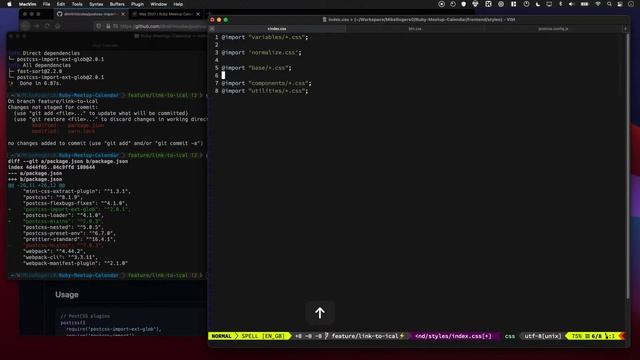Click the 75% position indicator in status line
Viewport: 640px width, 360px height.
pos(577,336)
